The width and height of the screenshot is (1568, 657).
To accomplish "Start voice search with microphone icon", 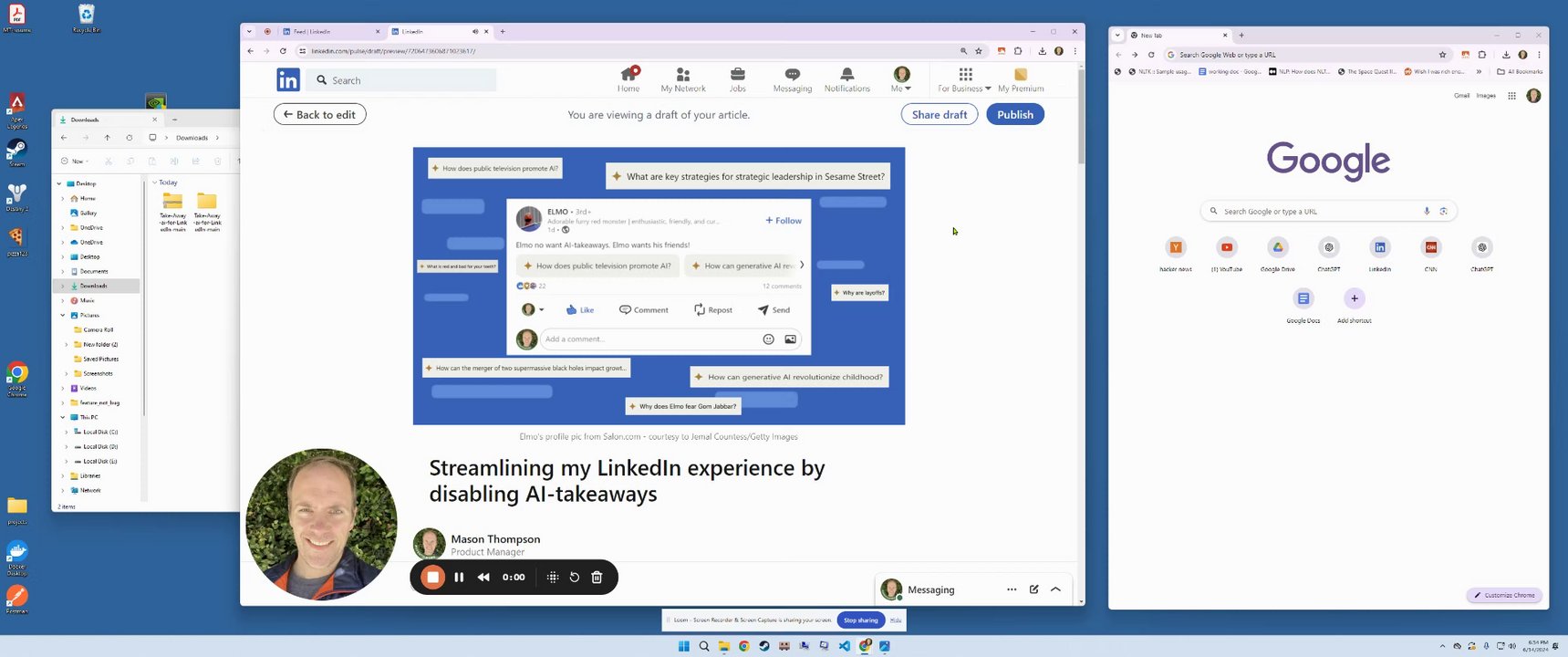I will pos(1427,211).
